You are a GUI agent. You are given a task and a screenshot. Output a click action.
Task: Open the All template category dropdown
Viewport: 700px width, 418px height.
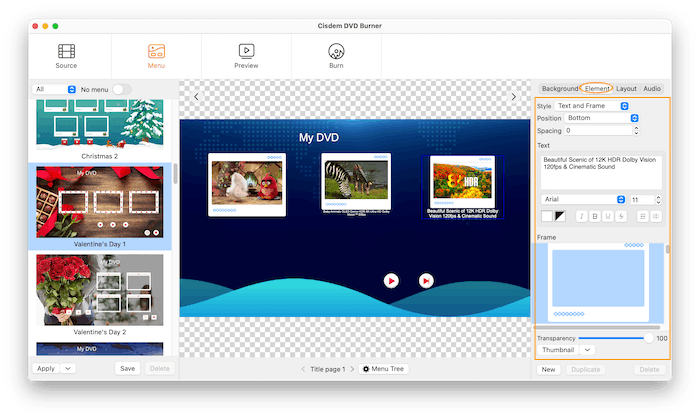click(56, 89)
